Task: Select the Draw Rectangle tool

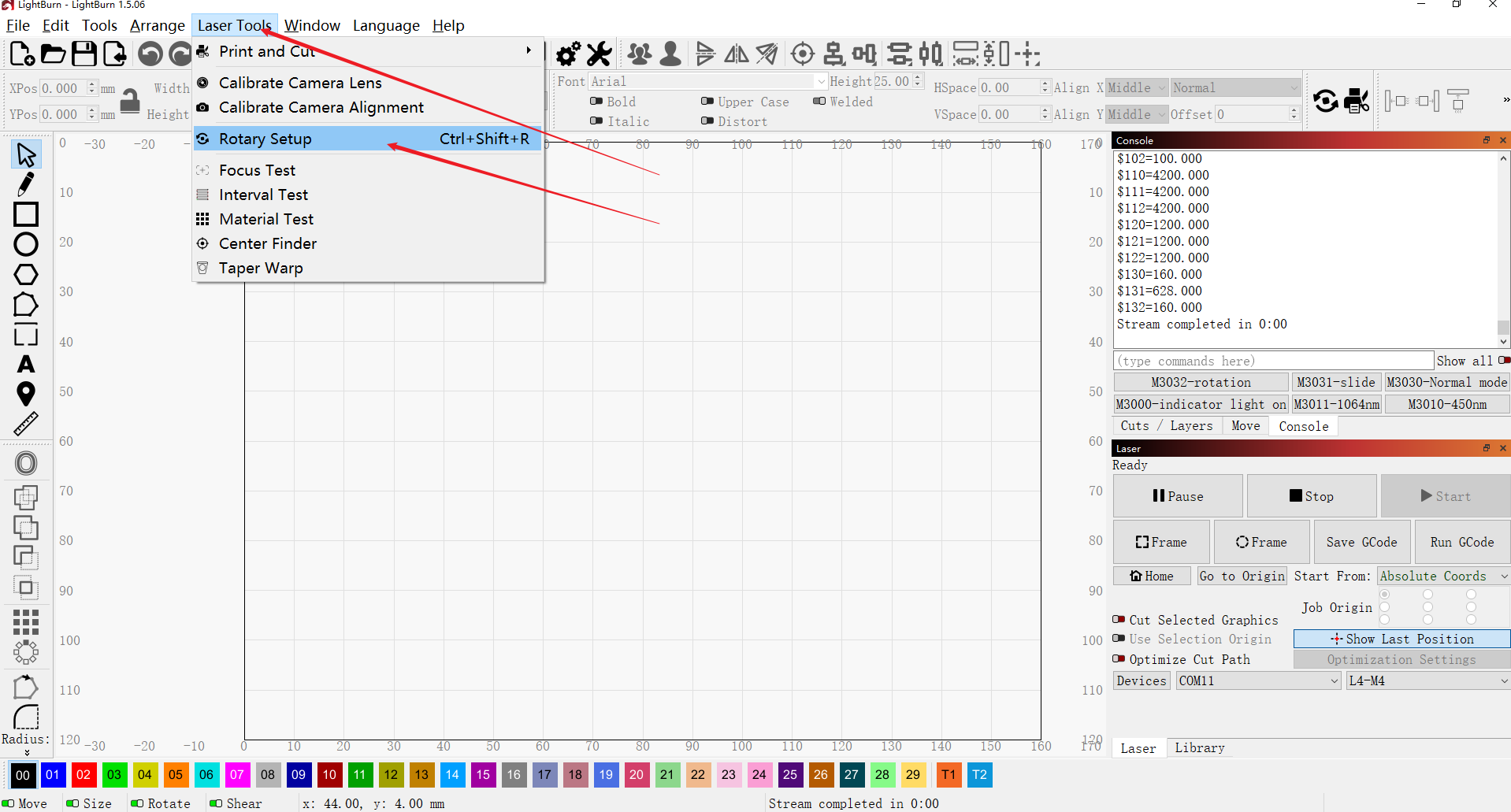Action: (26, 214)
